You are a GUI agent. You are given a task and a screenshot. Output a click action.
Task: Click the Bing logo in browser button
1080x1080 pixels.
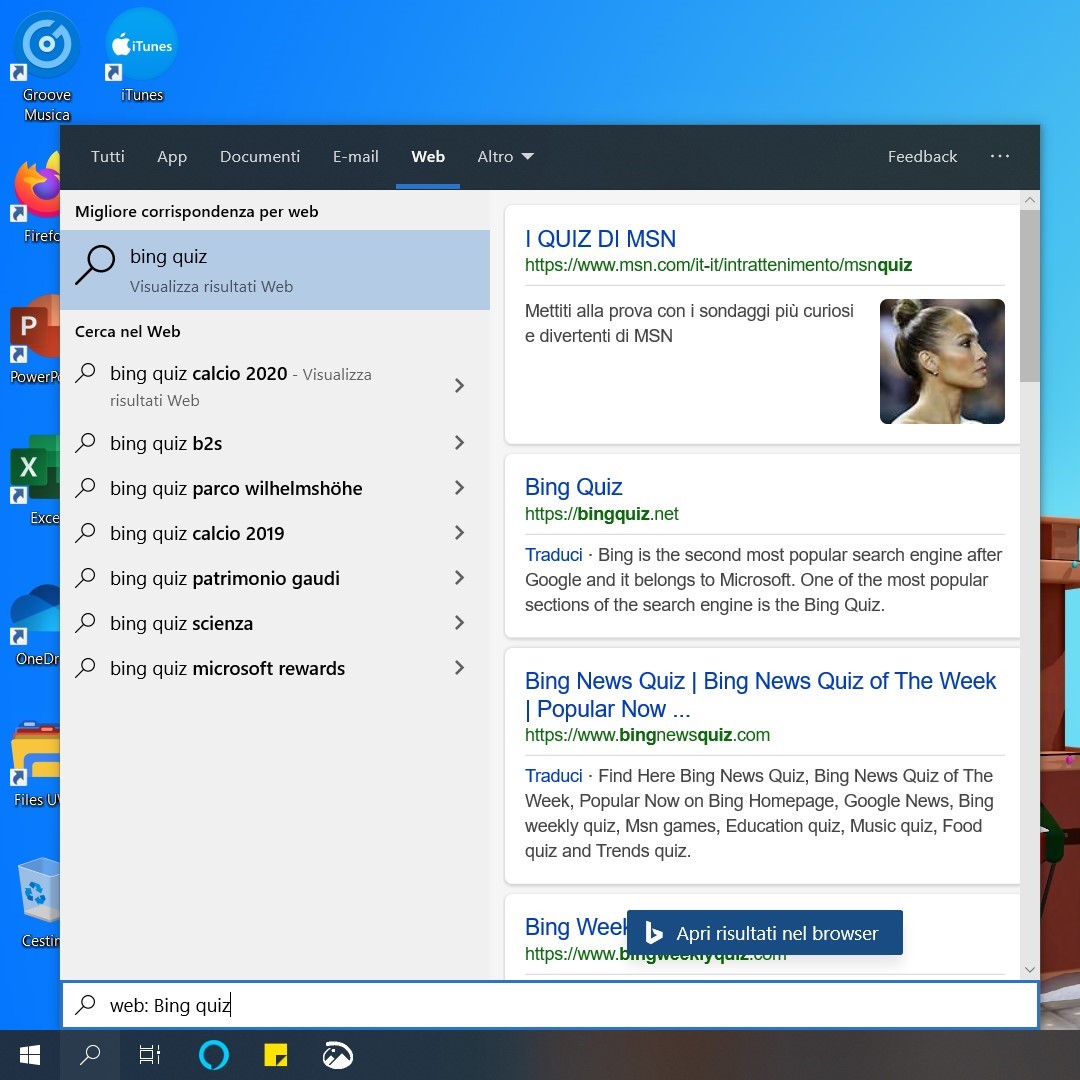pos(654,933)
